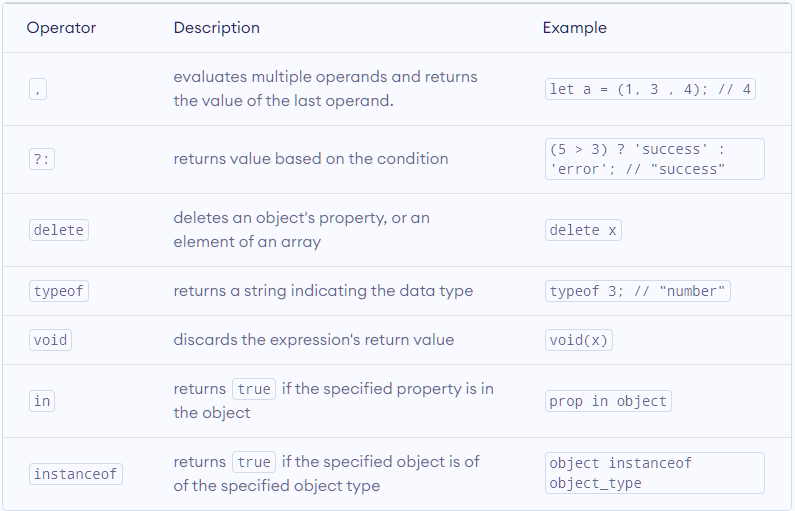Click 'true' badge in the instanceof description

point(254,462)
